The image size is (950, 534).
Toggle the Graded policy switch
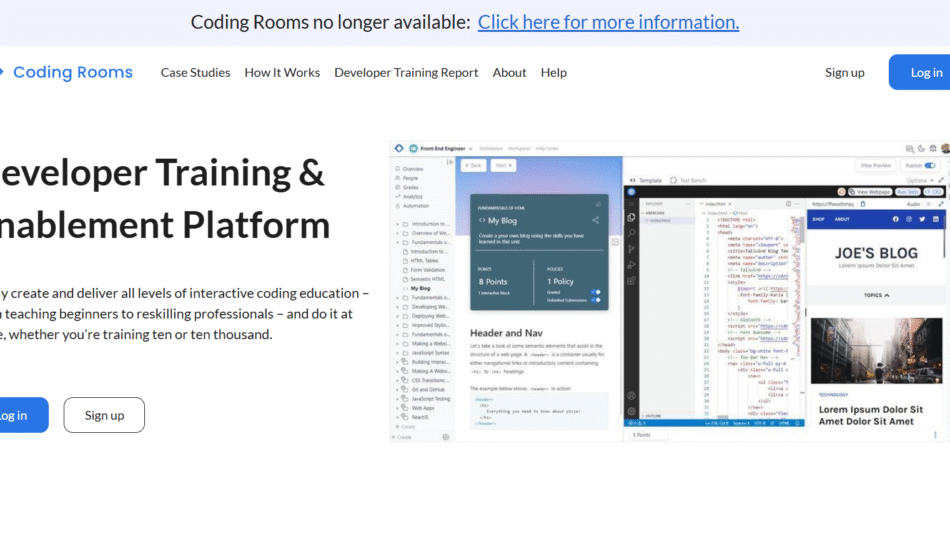[595, 293]
